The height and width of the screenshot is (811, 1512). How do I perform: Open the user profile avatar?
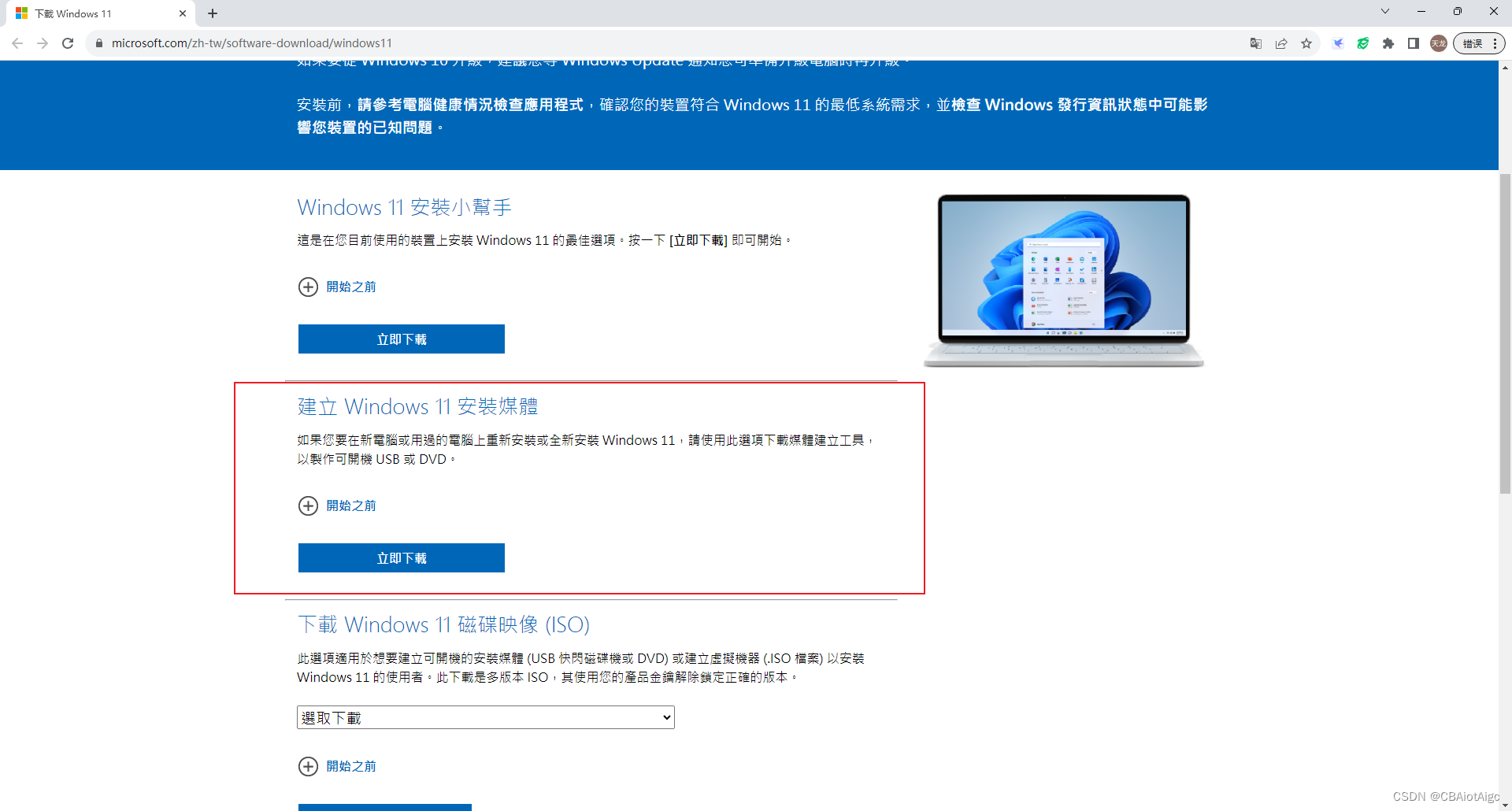[1439, 43]
